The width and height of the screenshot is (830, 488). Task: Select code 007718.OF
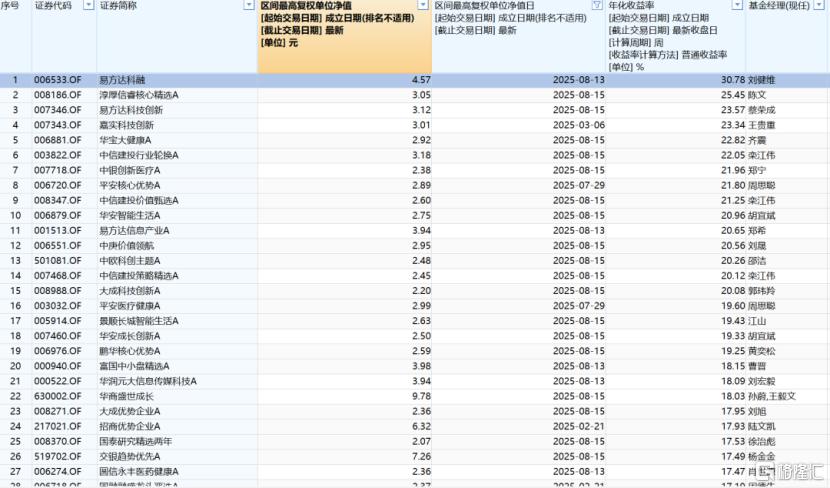click(58, 170)
